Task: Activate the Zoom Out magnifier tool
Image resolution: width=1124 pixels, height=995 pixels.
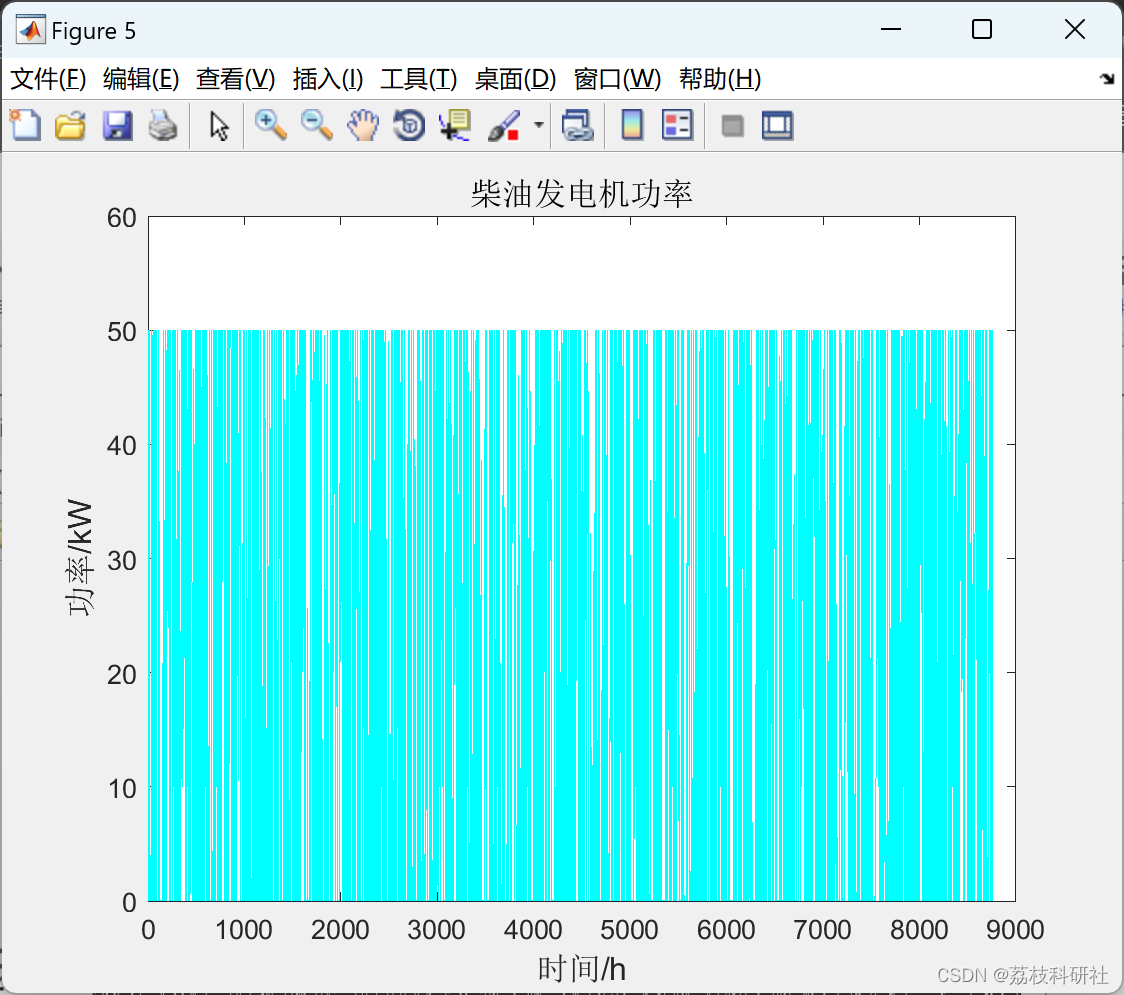Action: coord(316,125)
